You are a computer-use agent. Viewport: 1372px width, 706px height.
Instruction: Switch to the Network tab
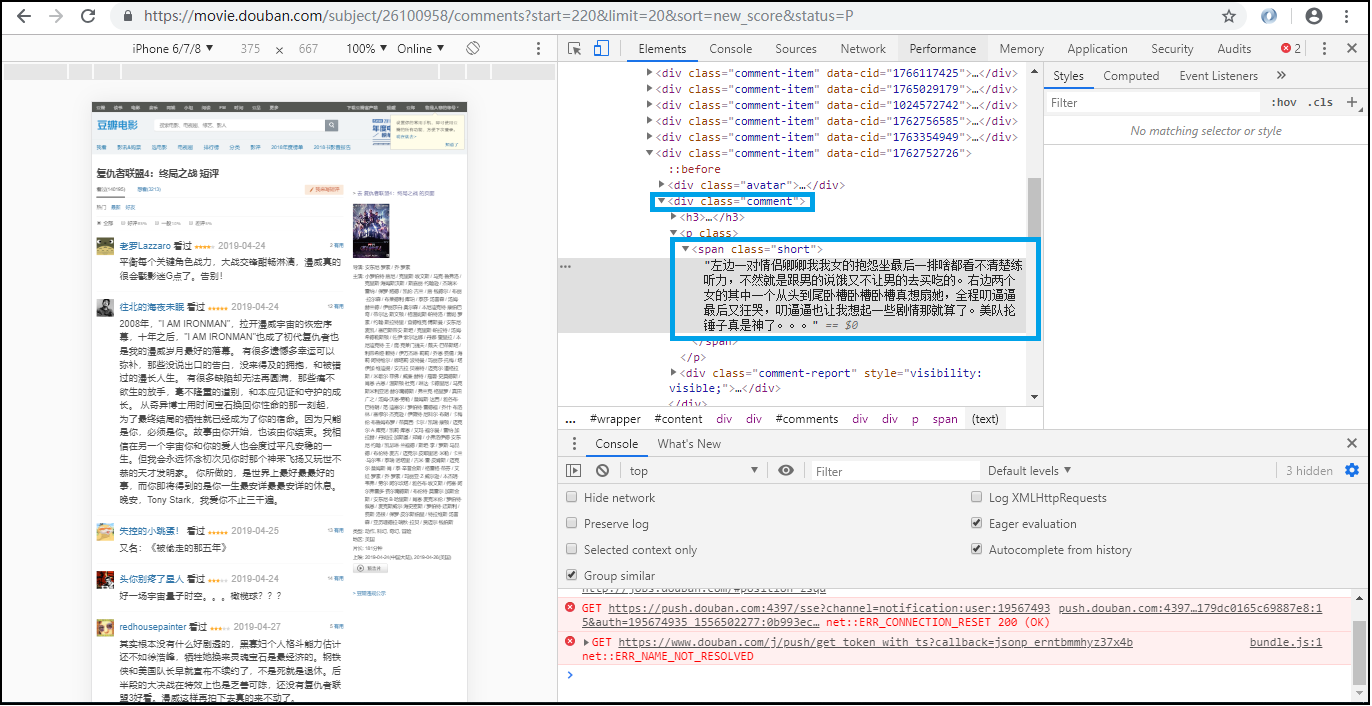(x=863, y=48)
